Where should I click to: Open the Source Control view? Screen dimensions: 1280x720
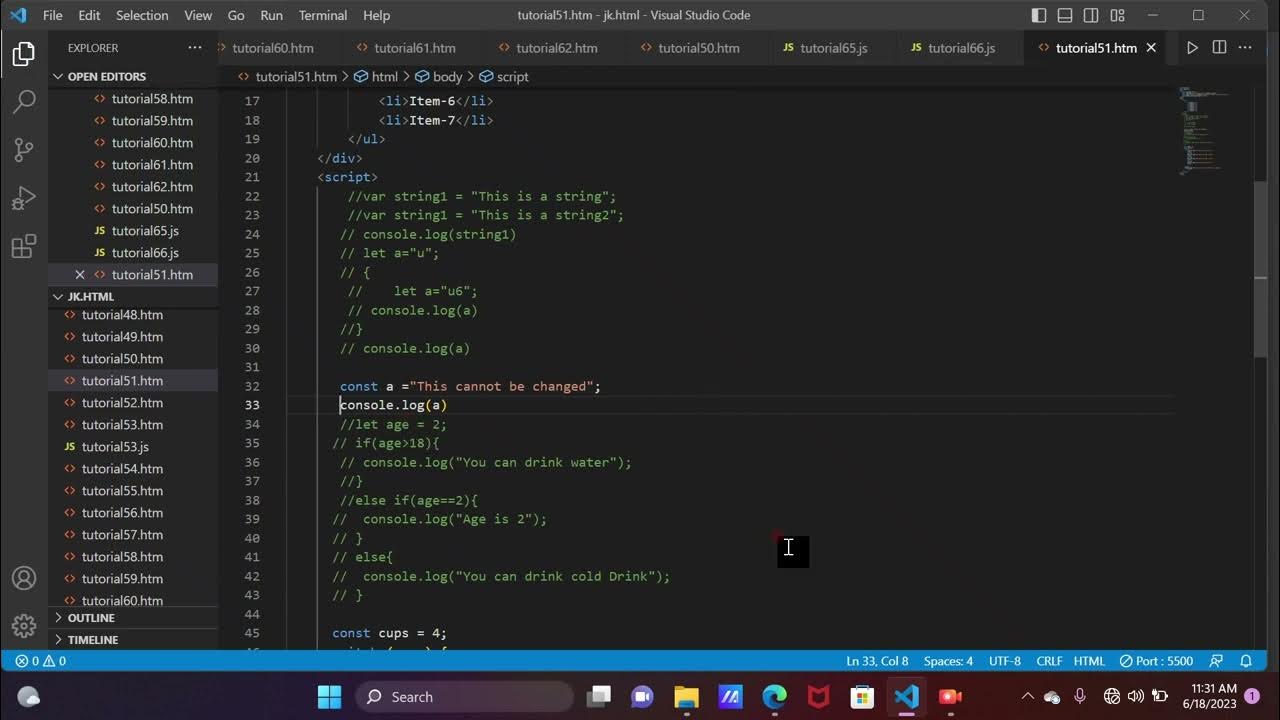pos(24,149)
